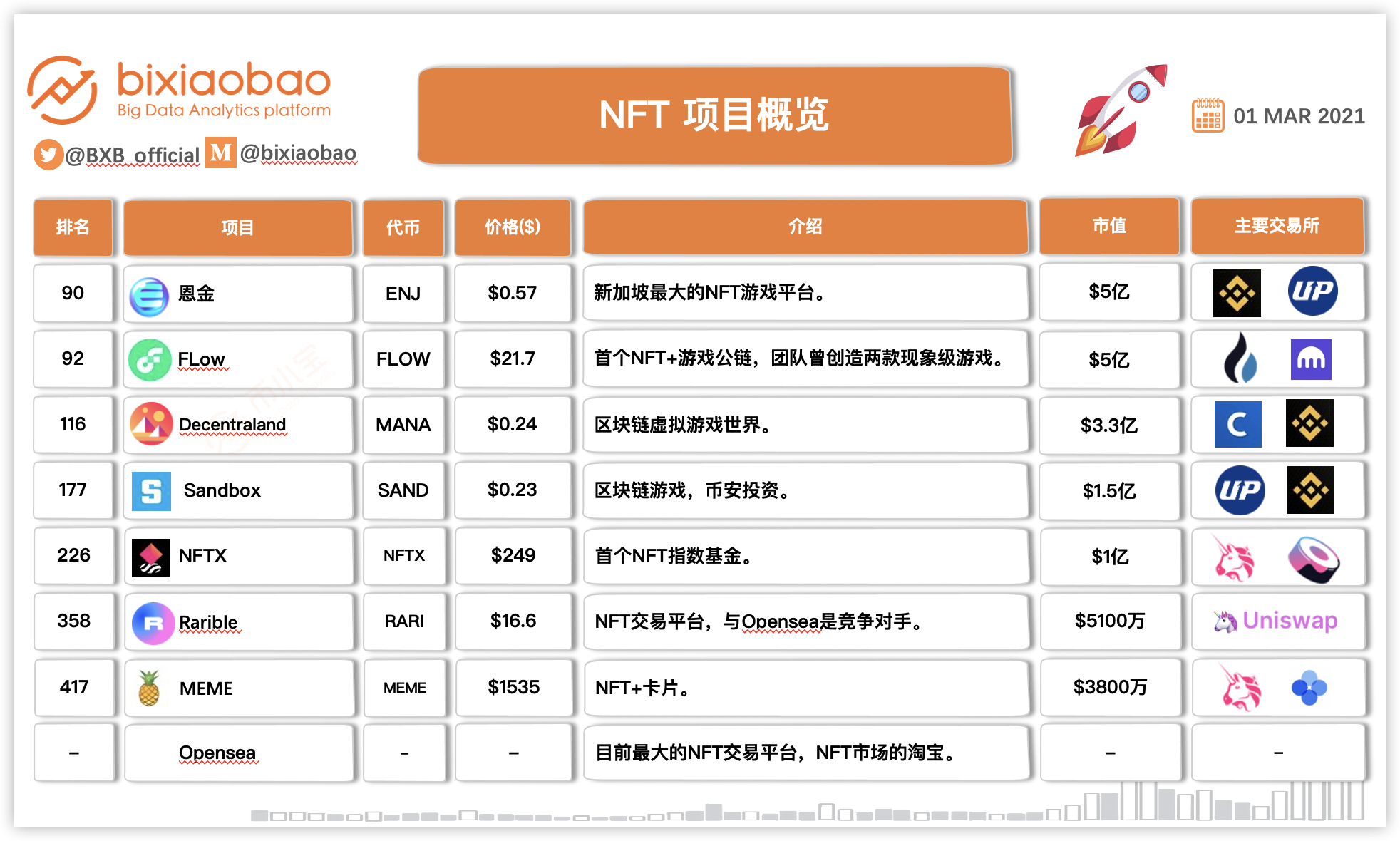Click the project name Opensea
The image size is (1400, 841).
[x=217, y=753]
